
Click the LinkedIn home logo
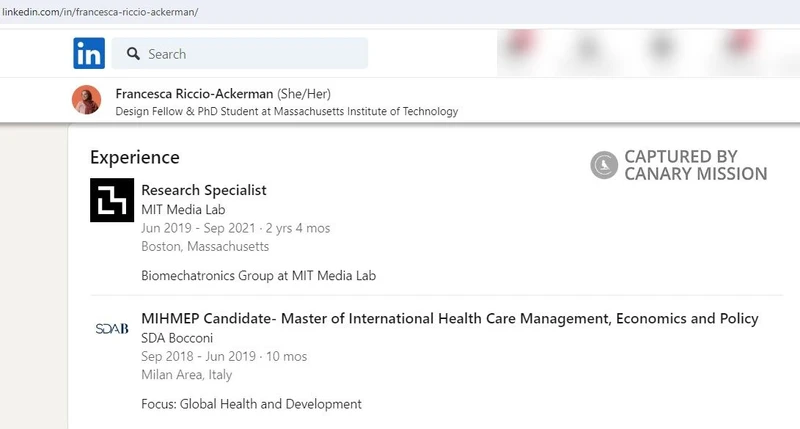(89, 53)
